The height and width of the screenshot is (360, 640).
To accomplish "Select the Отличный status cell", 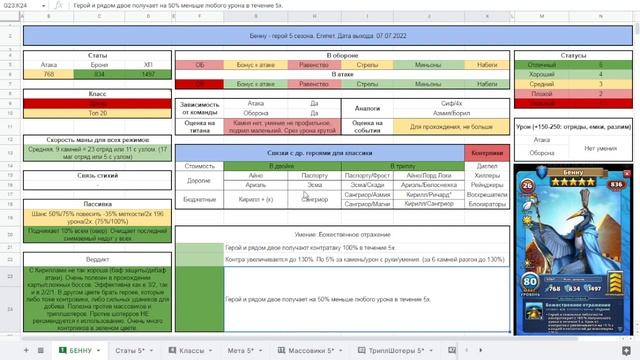I will tap(542, 65).
